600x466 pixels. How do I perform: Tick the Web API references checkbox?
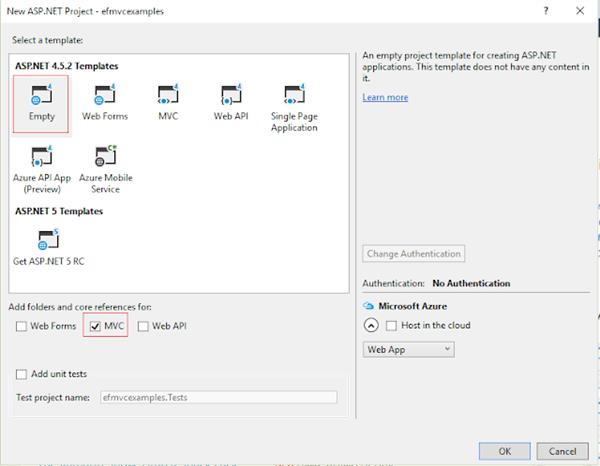144,326
